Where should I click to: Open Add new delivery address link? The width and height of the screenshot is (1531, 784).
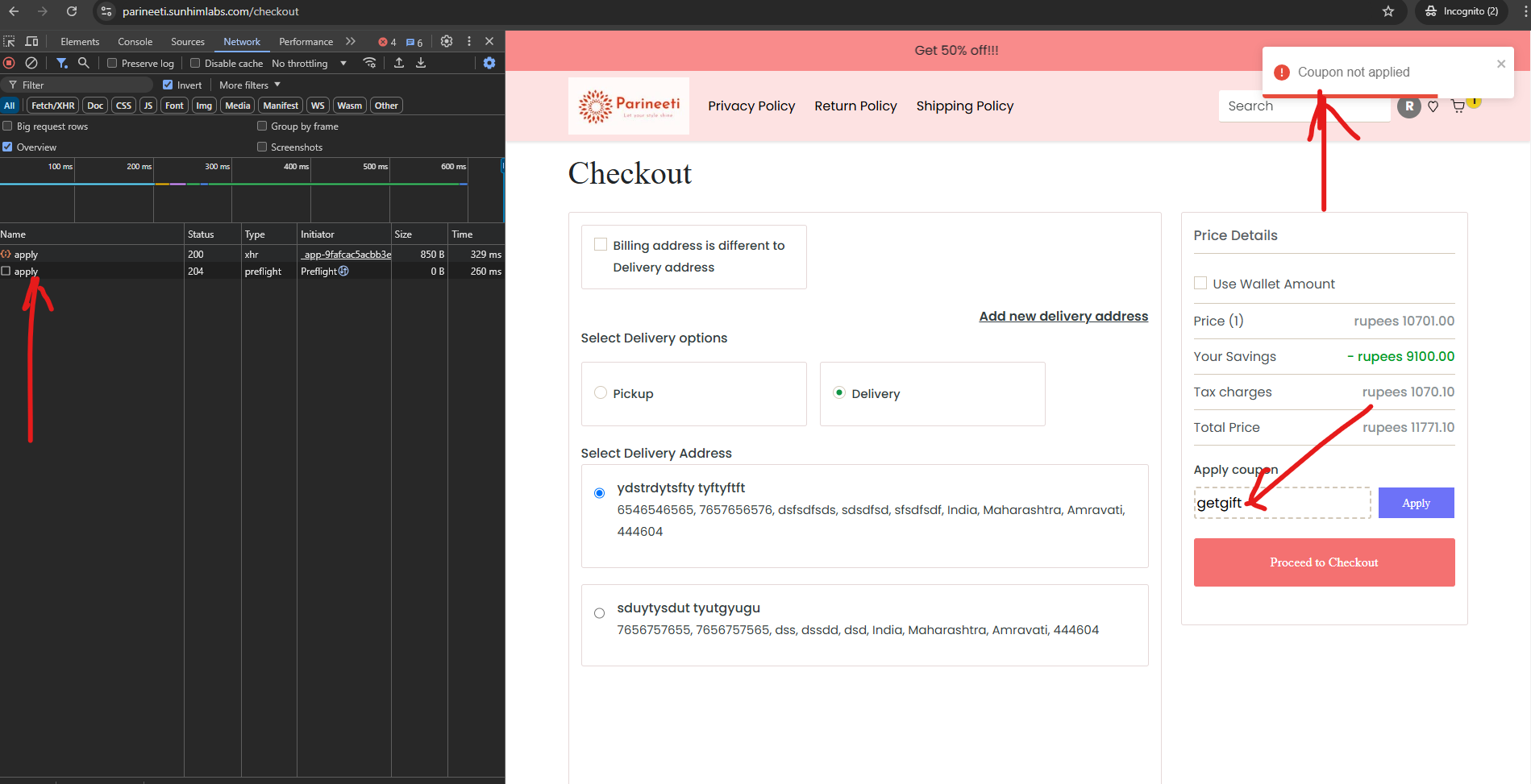1063,316
